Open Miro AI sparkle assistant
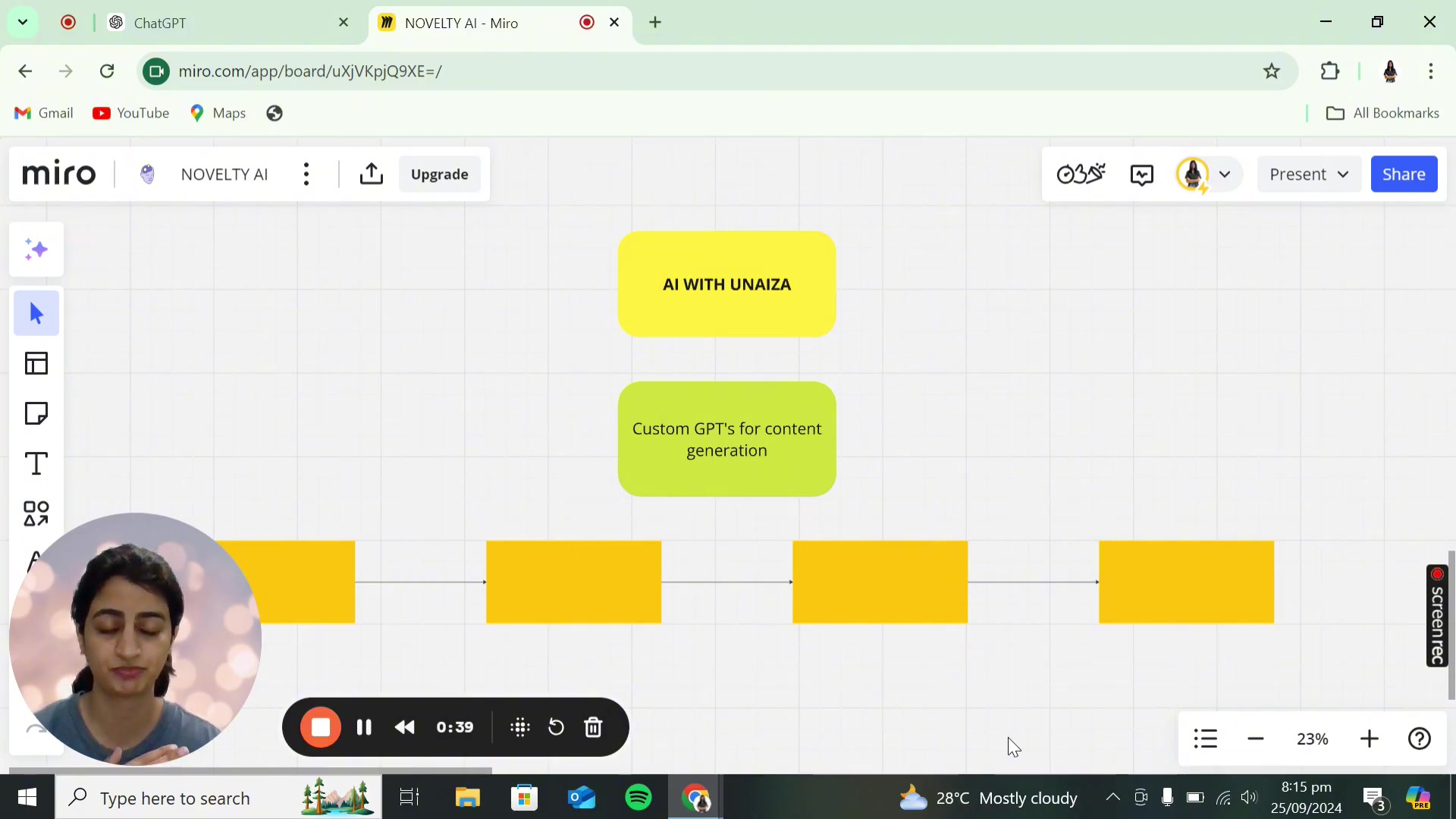The image size is (1456, 819). click(x=36, y=249)
